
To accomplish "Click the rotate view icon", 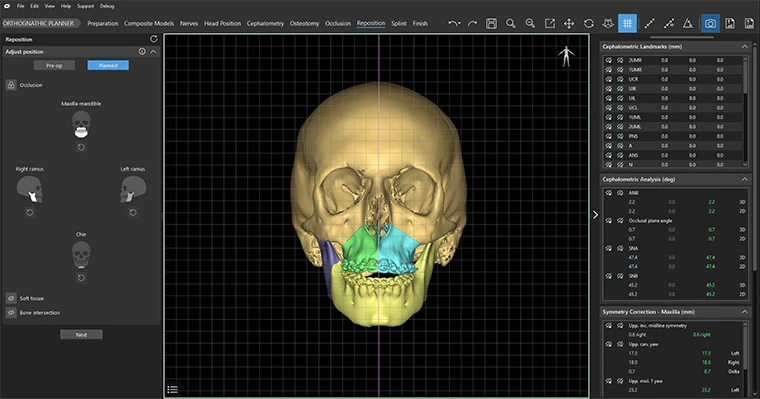I will [x=588, y=23].
